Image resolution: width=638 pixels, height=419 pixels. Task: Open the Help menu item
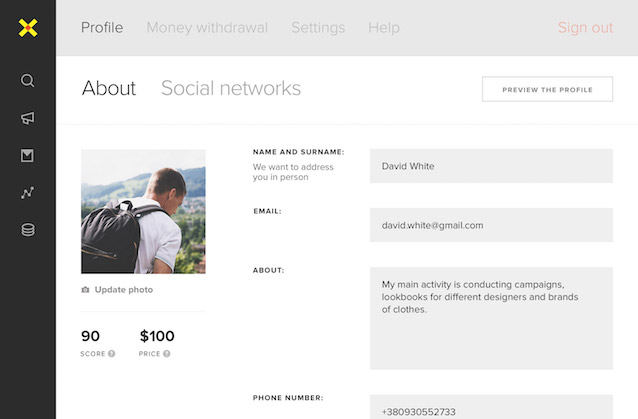[x=384, y=28]
